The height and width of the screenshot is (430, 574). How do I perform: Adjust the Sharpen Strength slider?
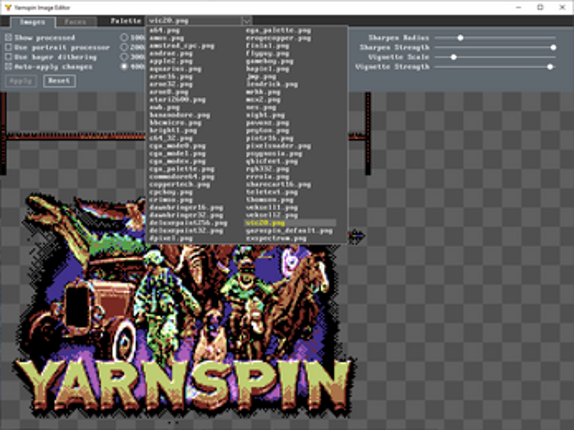point(495,47)
